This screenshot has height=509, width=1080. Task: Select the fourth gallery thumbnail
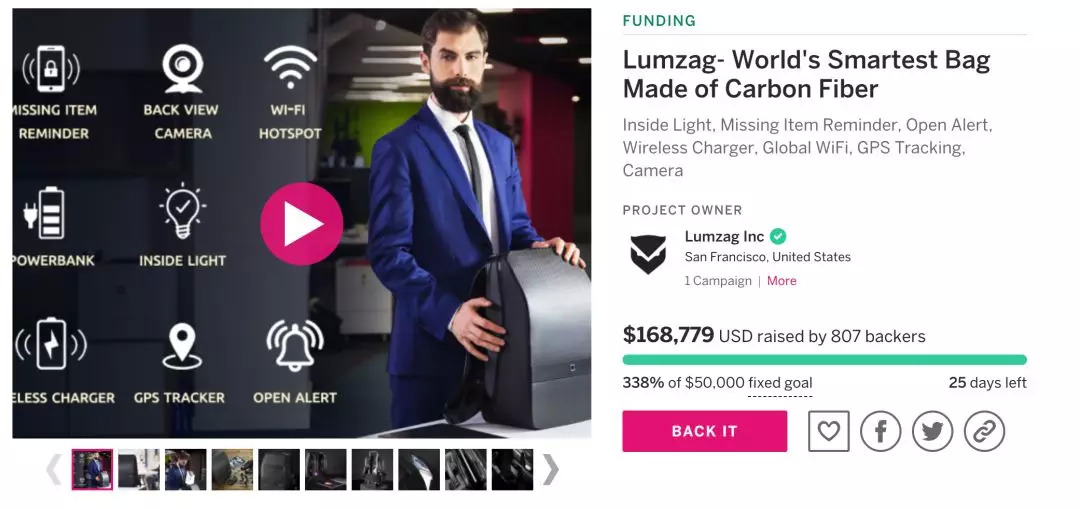click(232, 470)
